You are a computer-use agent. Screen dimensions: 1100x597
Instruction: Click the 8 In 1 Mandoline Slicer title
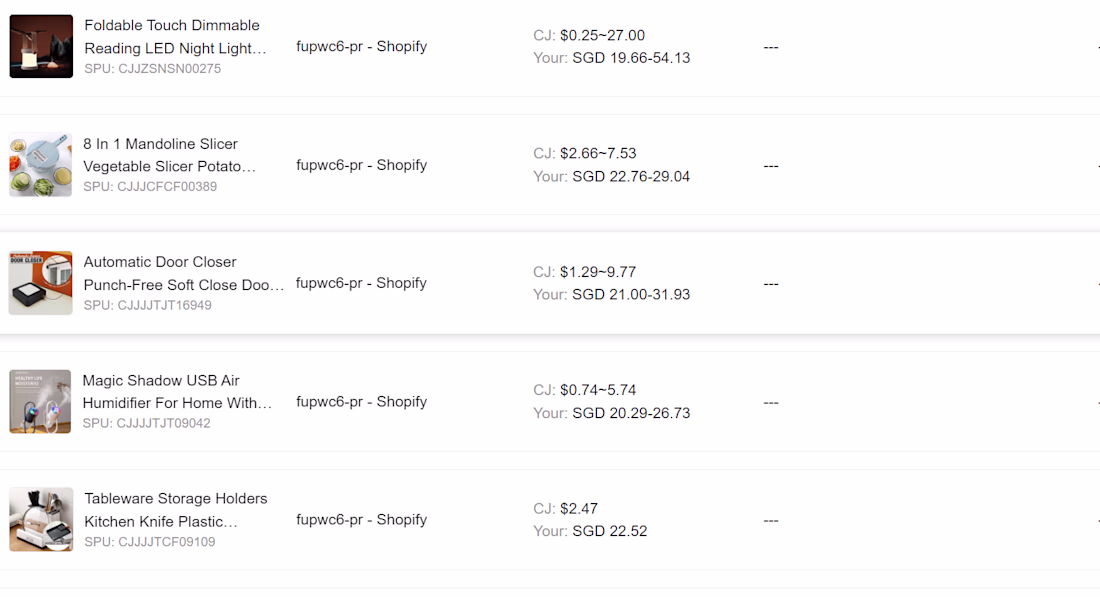click(168, 155)
